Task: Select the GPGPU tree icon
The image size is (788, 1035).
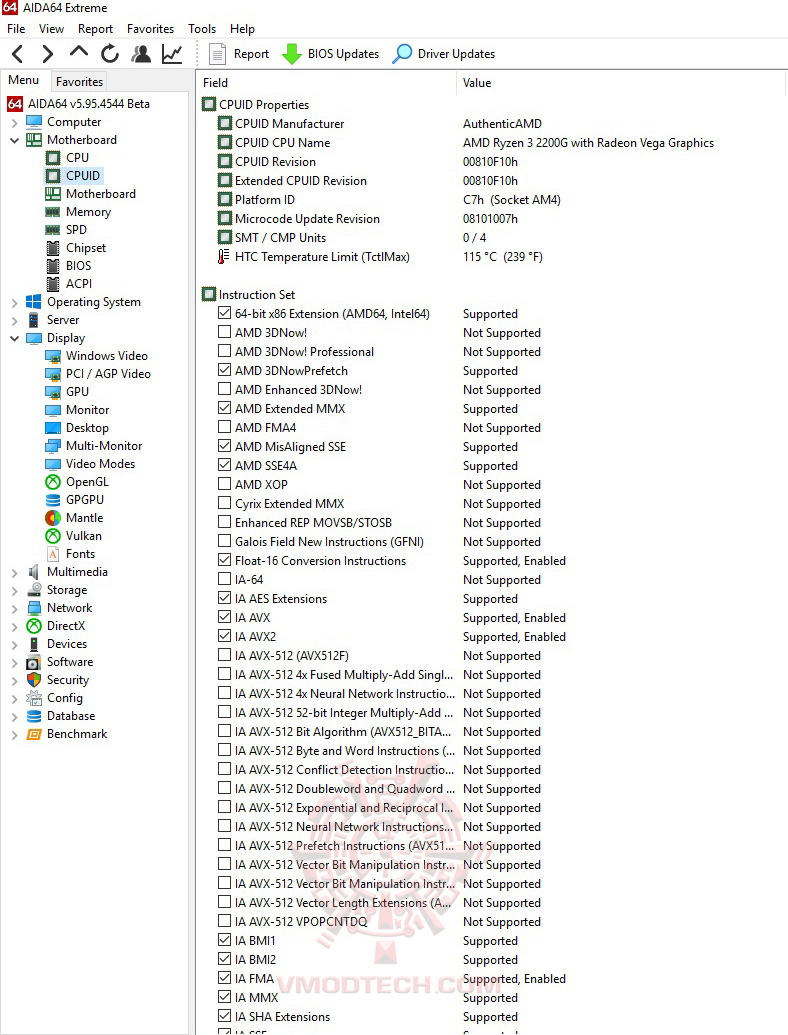Action: click(x=53, y=500)
